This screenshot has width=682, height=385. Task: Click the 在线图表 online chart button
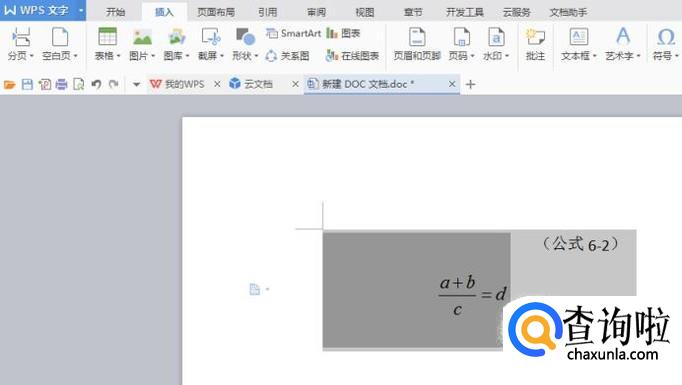pyautogui.click(x=352, y=56)
